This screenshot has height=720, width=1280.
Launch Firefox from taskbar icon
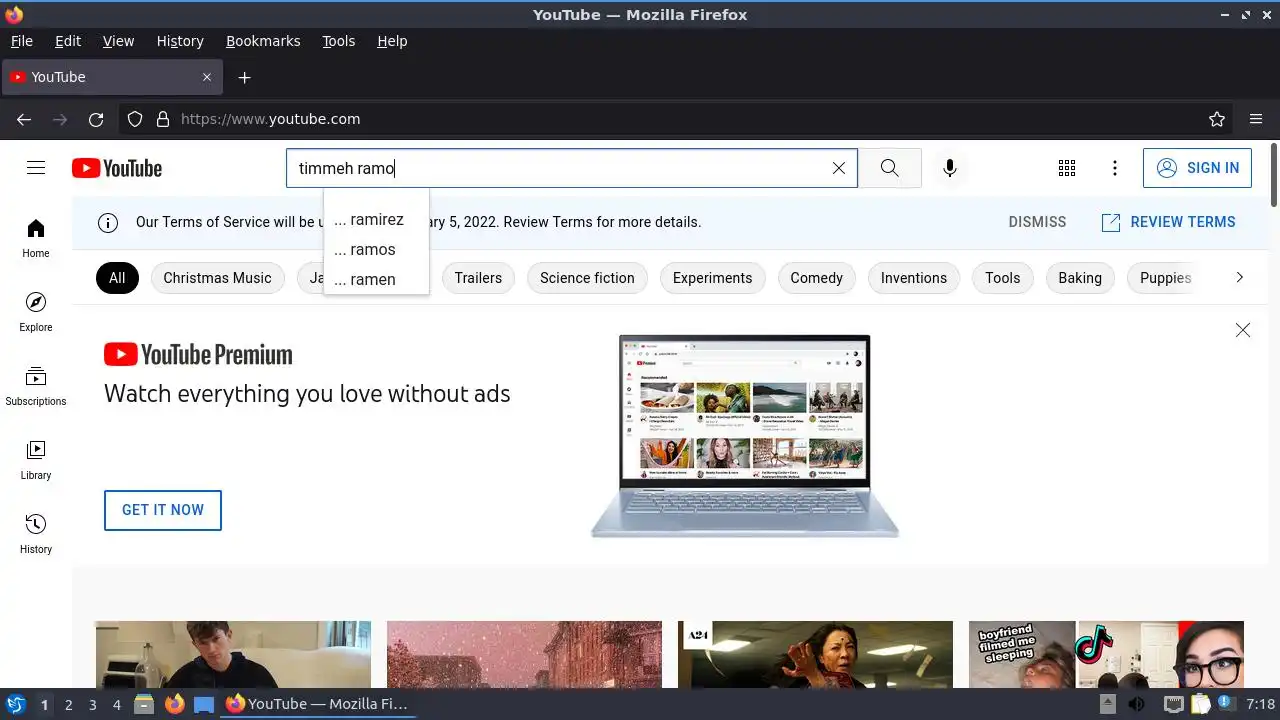pyautogui.click(x=174, y=704)
